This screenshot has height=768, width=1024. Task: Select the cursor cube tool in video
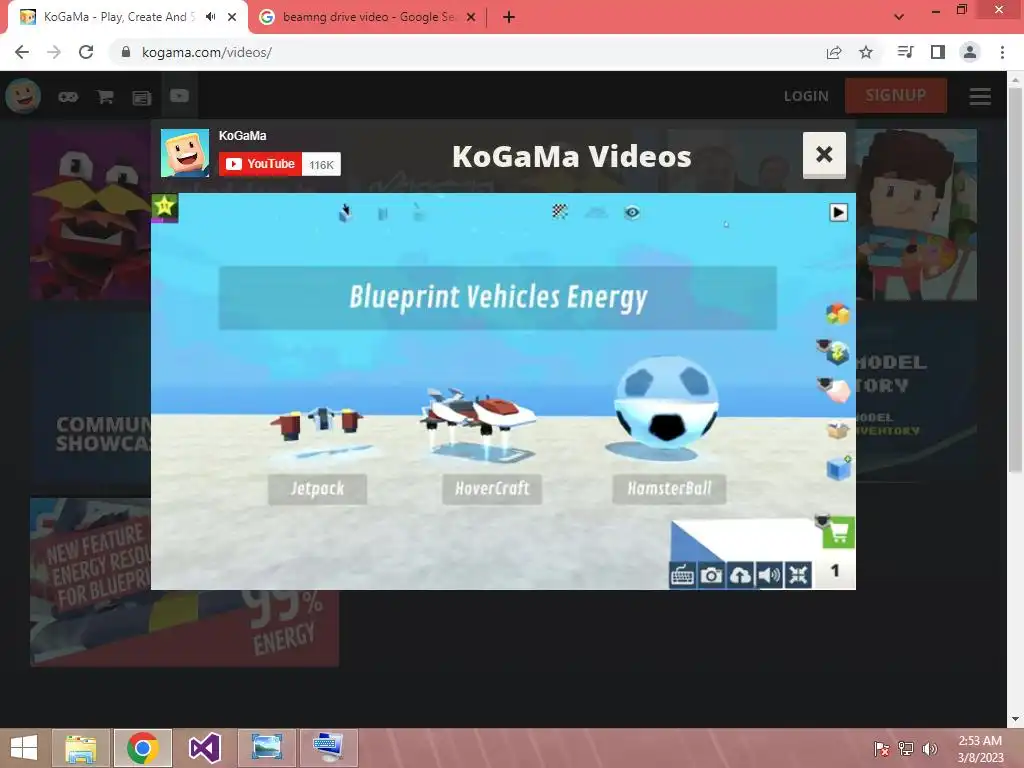pos(345,212)
